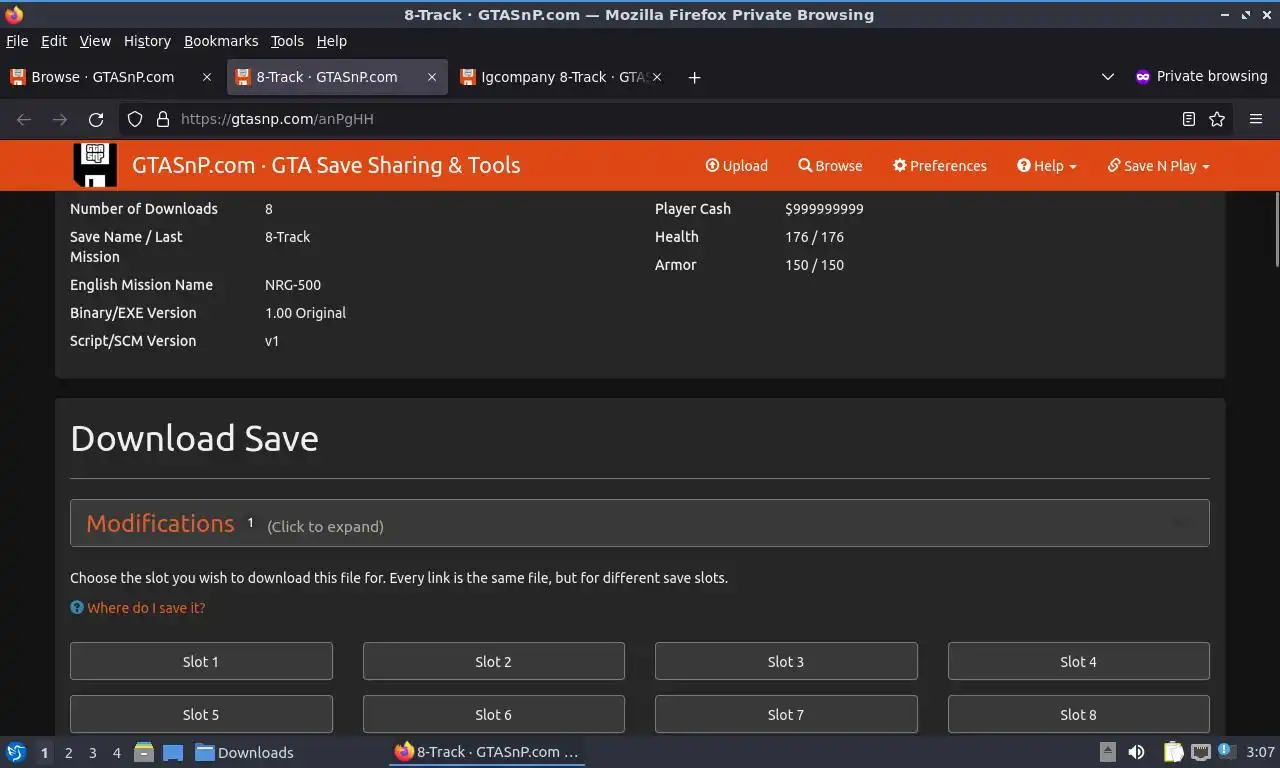The width and height of the screenshot is (1280, 768).
Task: Open the Edit menu
Action: (54, 41)
